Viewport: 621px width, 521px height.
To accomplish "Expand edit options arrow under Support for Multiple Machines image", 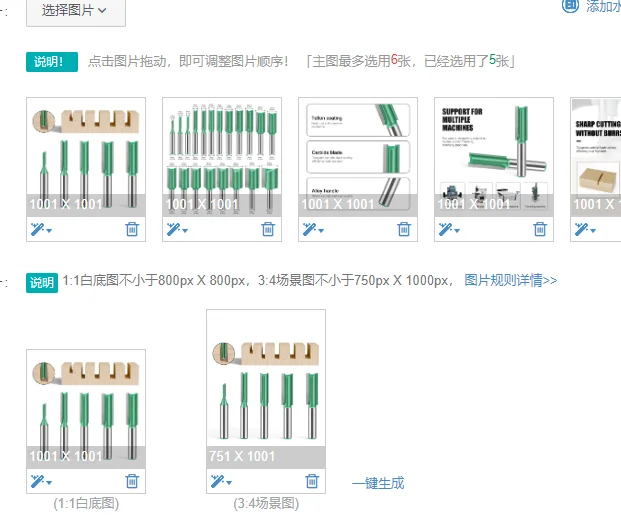I will [x=457, y=230].
